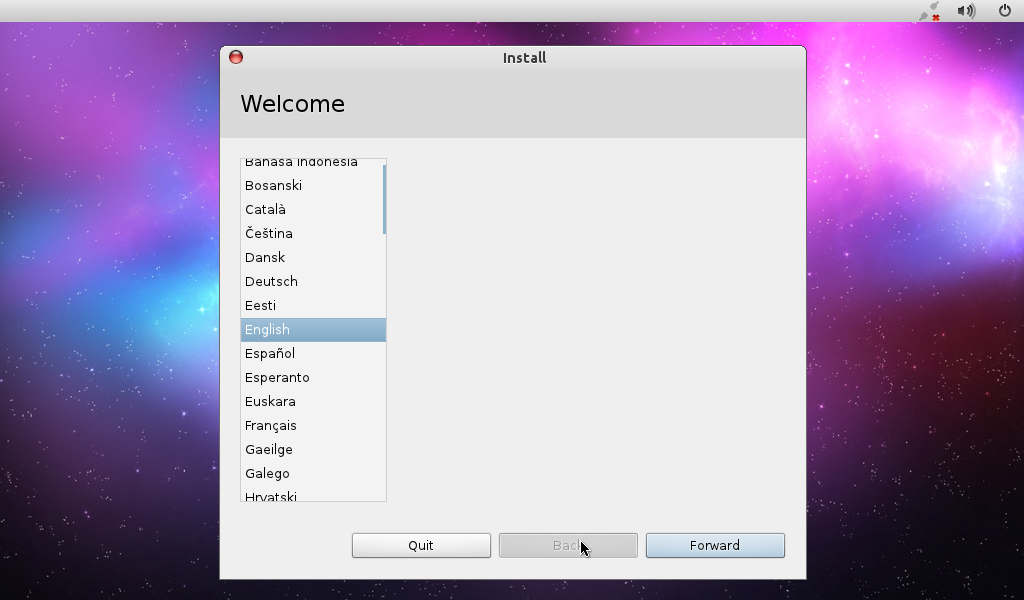This screenshot has height=600, width=1024.
Task: Open the power menu icon
Action: [x=1005, y=11]
